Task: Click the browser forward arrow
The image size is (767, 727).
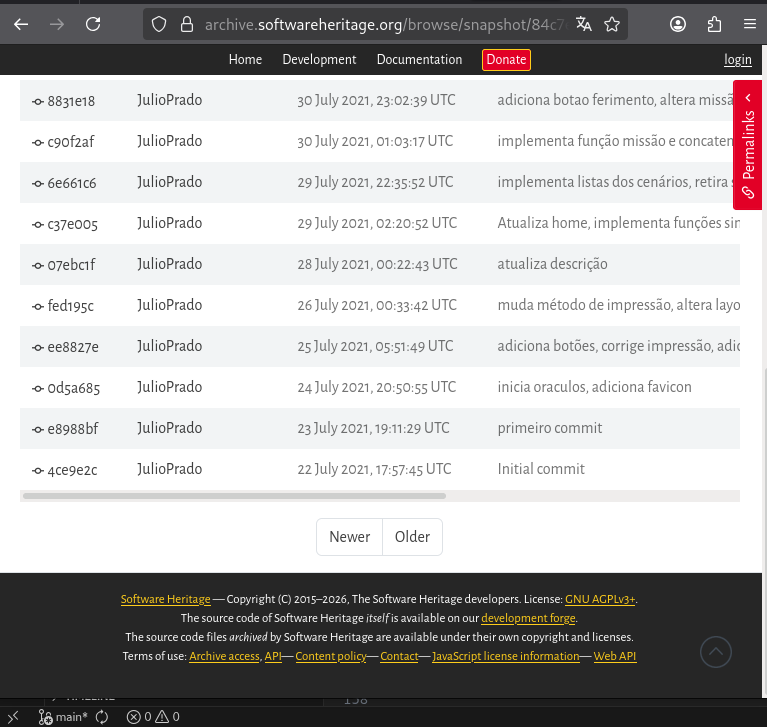Action: pyautogui.click(x=57, y=24)
